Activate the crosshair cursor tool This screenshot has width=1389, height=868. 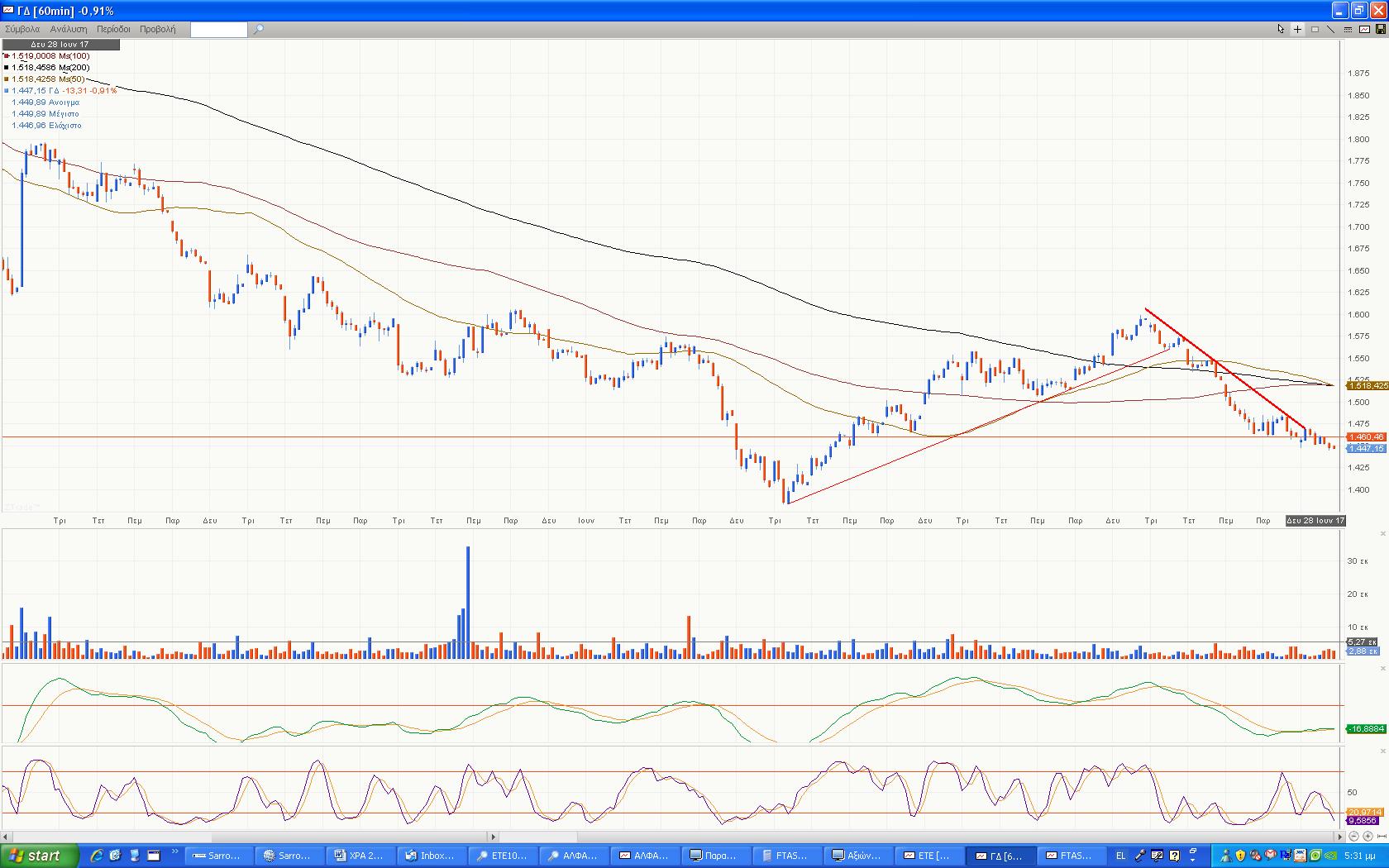click(1297, 29)
